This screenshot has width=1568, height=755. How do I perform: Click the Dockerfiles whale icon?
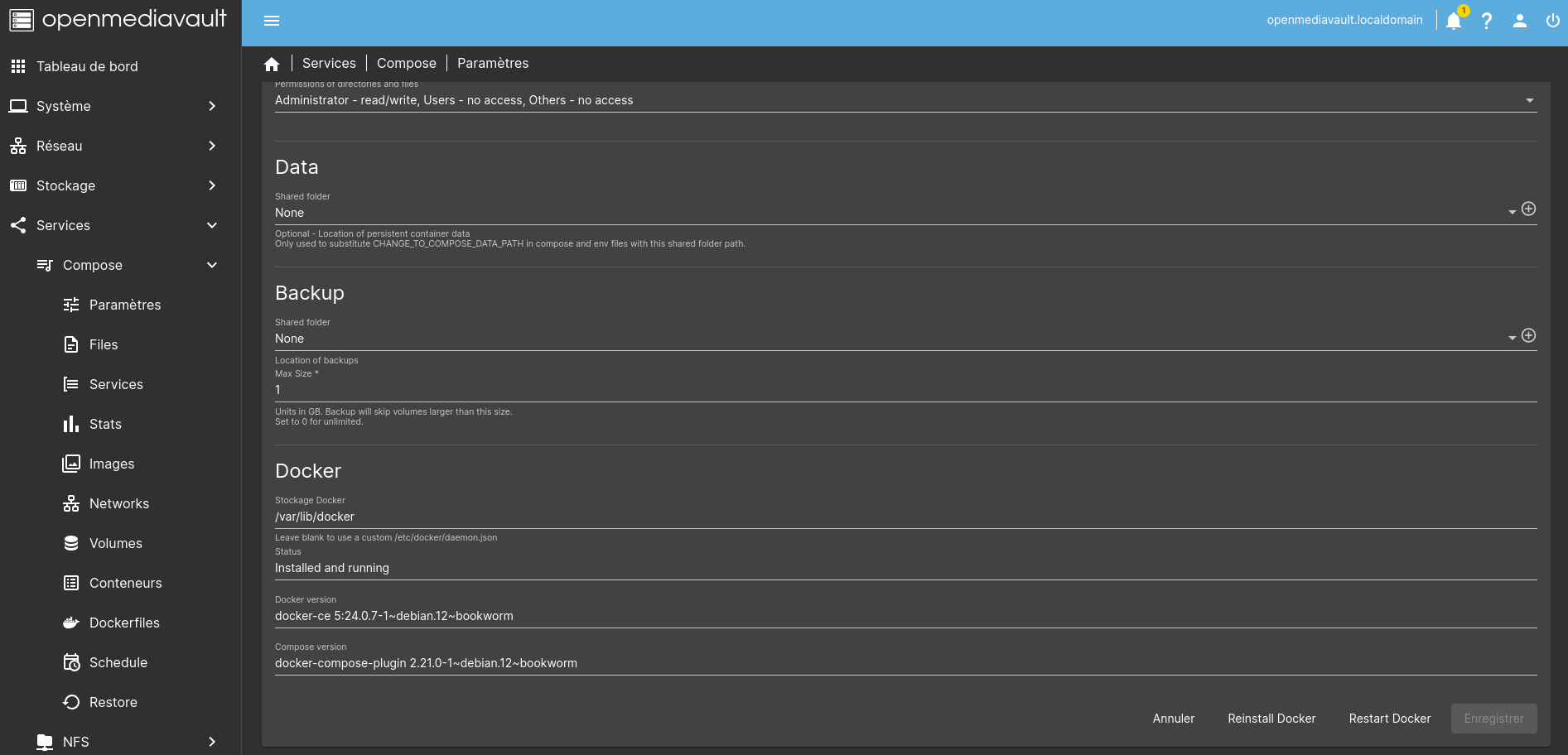click(x=71, y=623)
